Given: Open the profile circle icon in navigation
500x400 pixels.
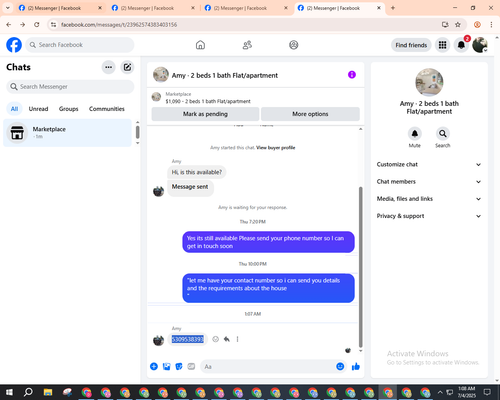Looking at the screenshot, I should point(294,45).
